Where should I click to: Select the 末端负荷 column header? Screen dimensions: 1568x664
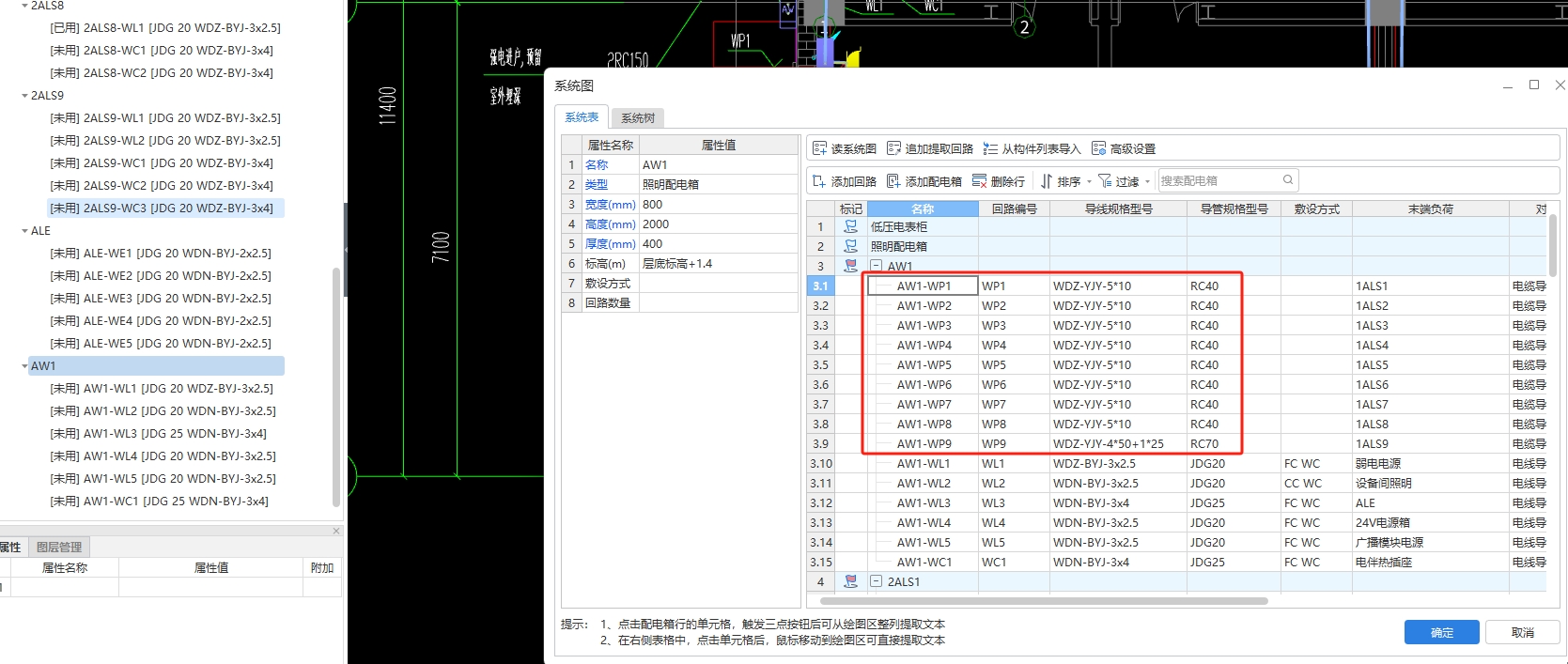point(1430,208)
